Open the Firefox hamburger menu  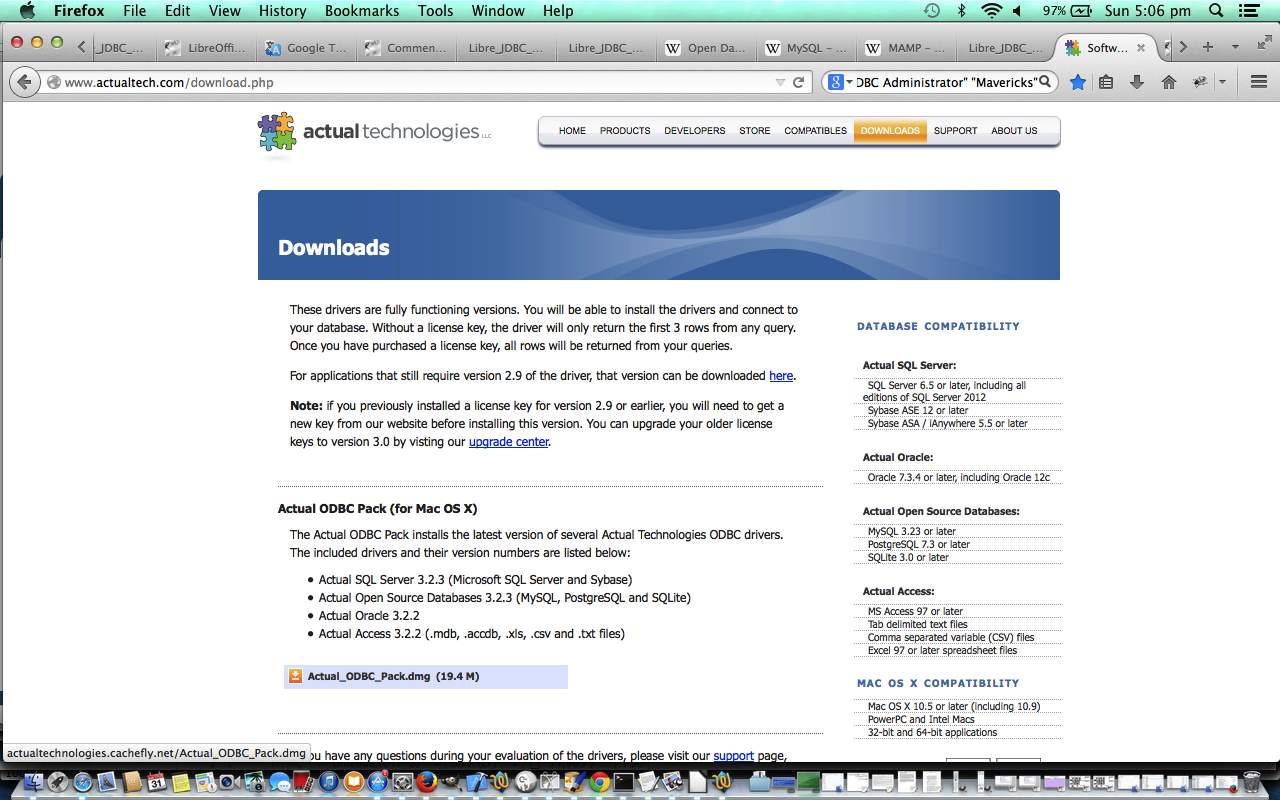point(1259,82)
